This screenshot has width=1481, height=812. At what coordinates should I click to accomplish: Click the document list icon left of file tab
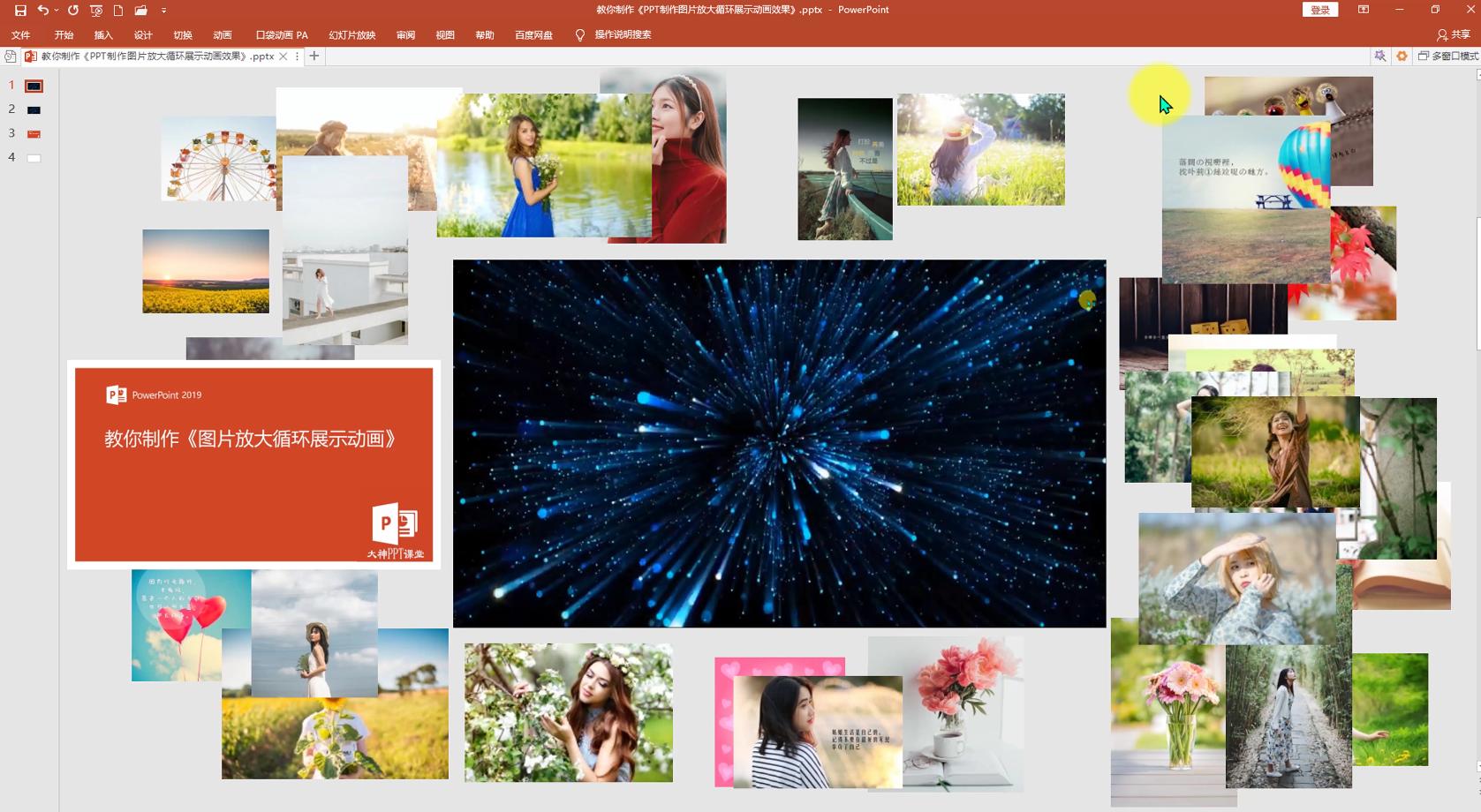tap(10, 56)
